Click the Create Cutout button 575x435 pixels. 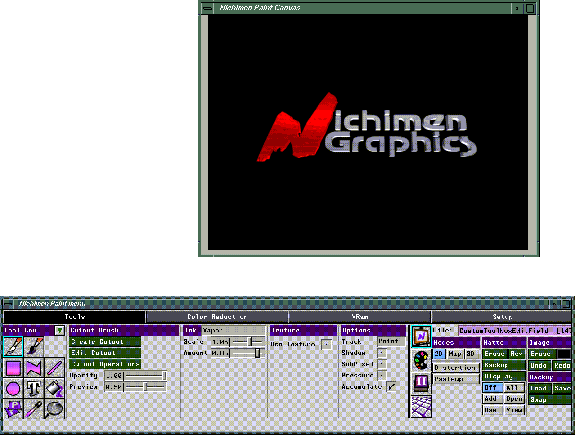[105, 341]
